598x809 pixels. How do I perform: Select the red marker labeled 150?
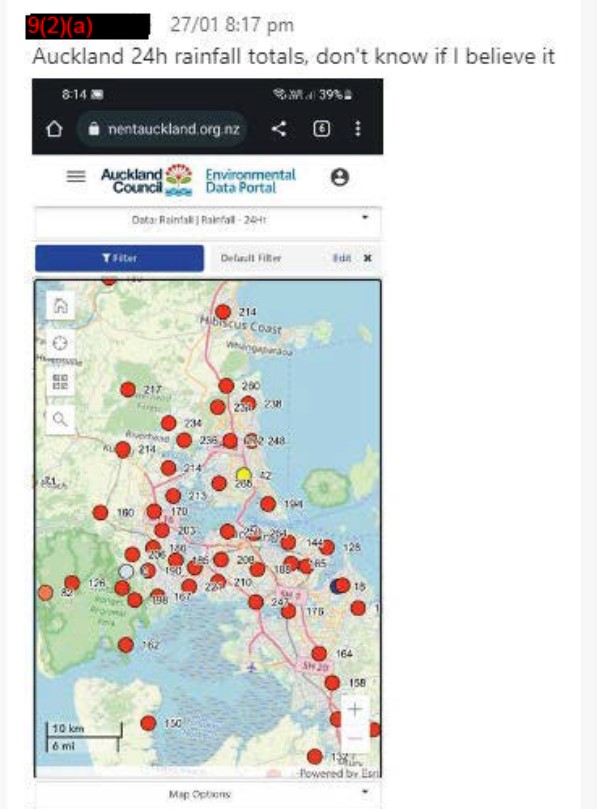coord(148,723)
